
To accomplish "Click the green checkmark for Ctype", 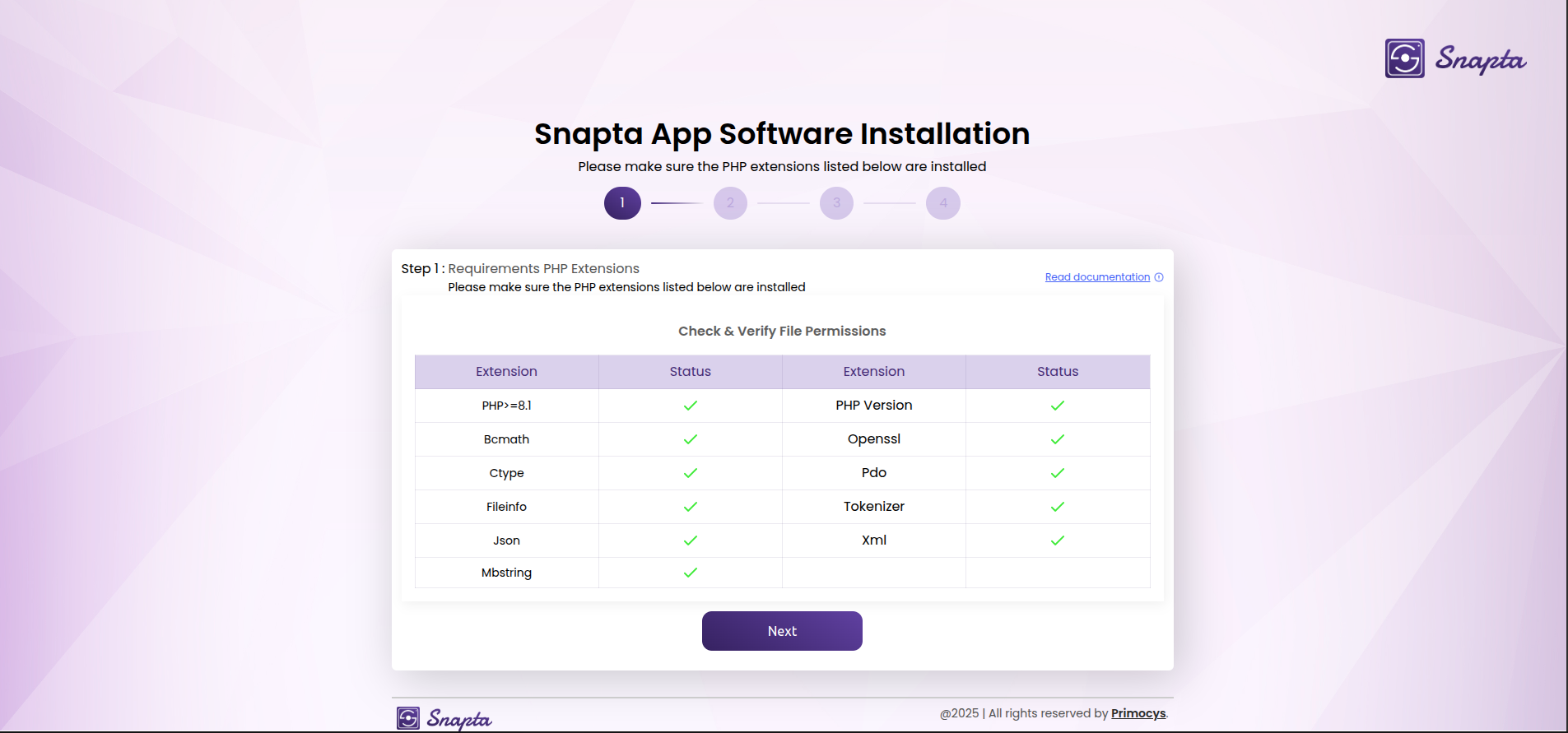I will click(691, 473).
